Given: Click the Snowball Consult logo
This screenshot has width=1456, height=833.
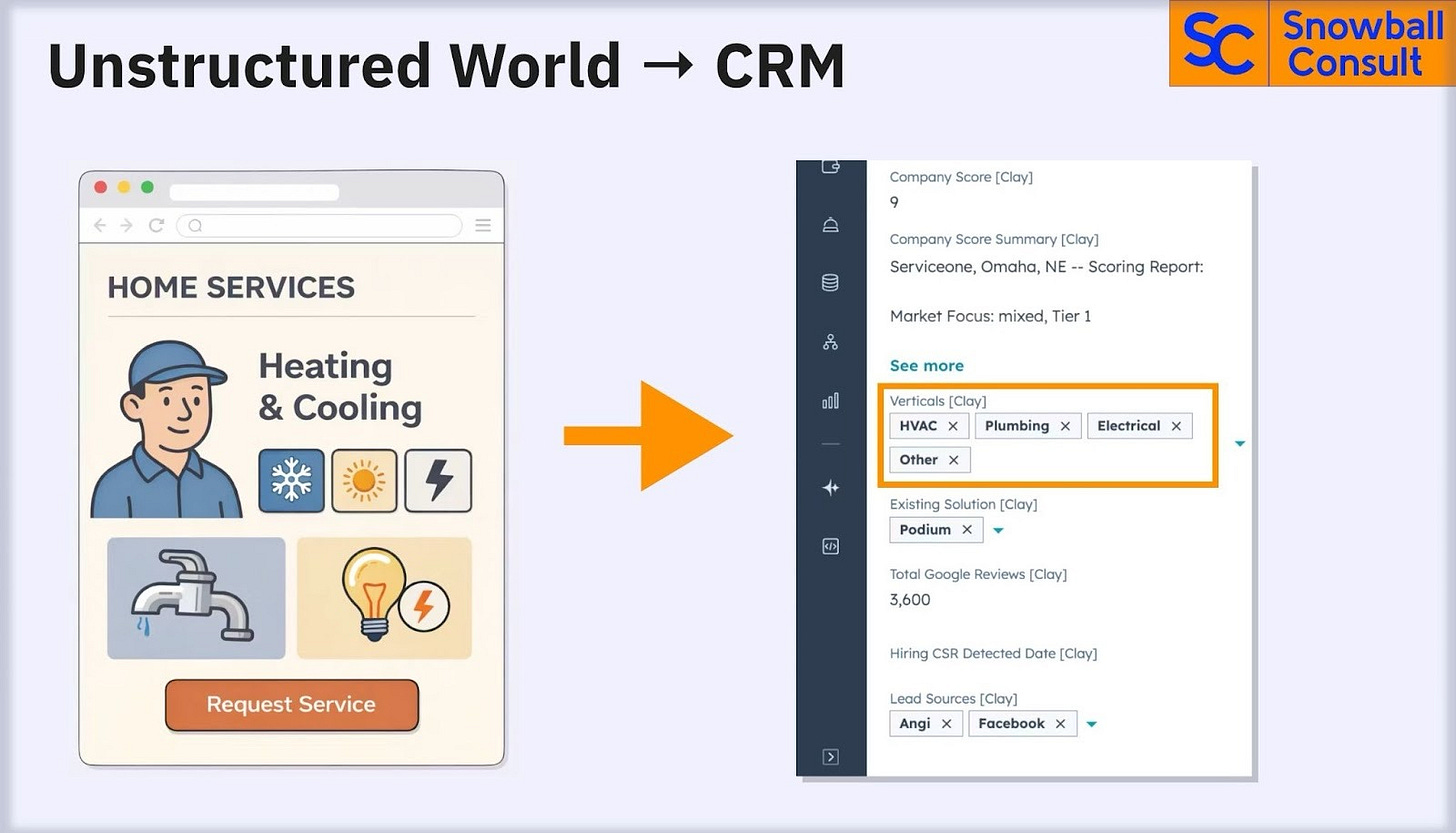Looking at the screenshot, I should pos(1312,43).
